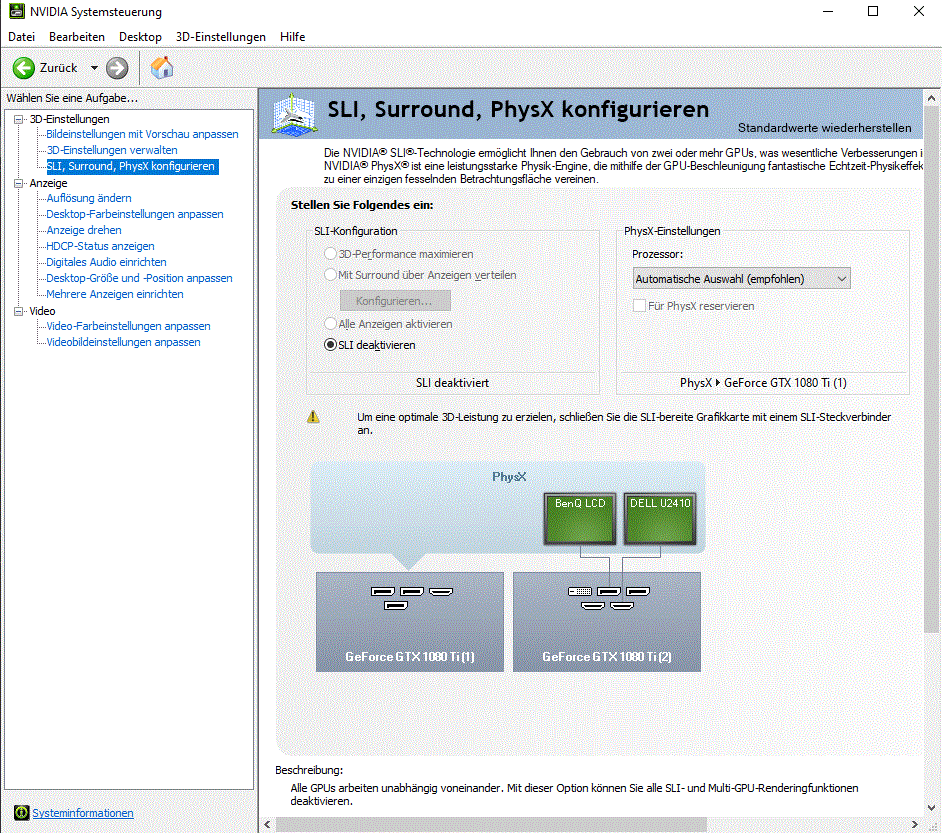Select the SLI deaktivieren radio button
942x833 pixels.
point(330,345)
